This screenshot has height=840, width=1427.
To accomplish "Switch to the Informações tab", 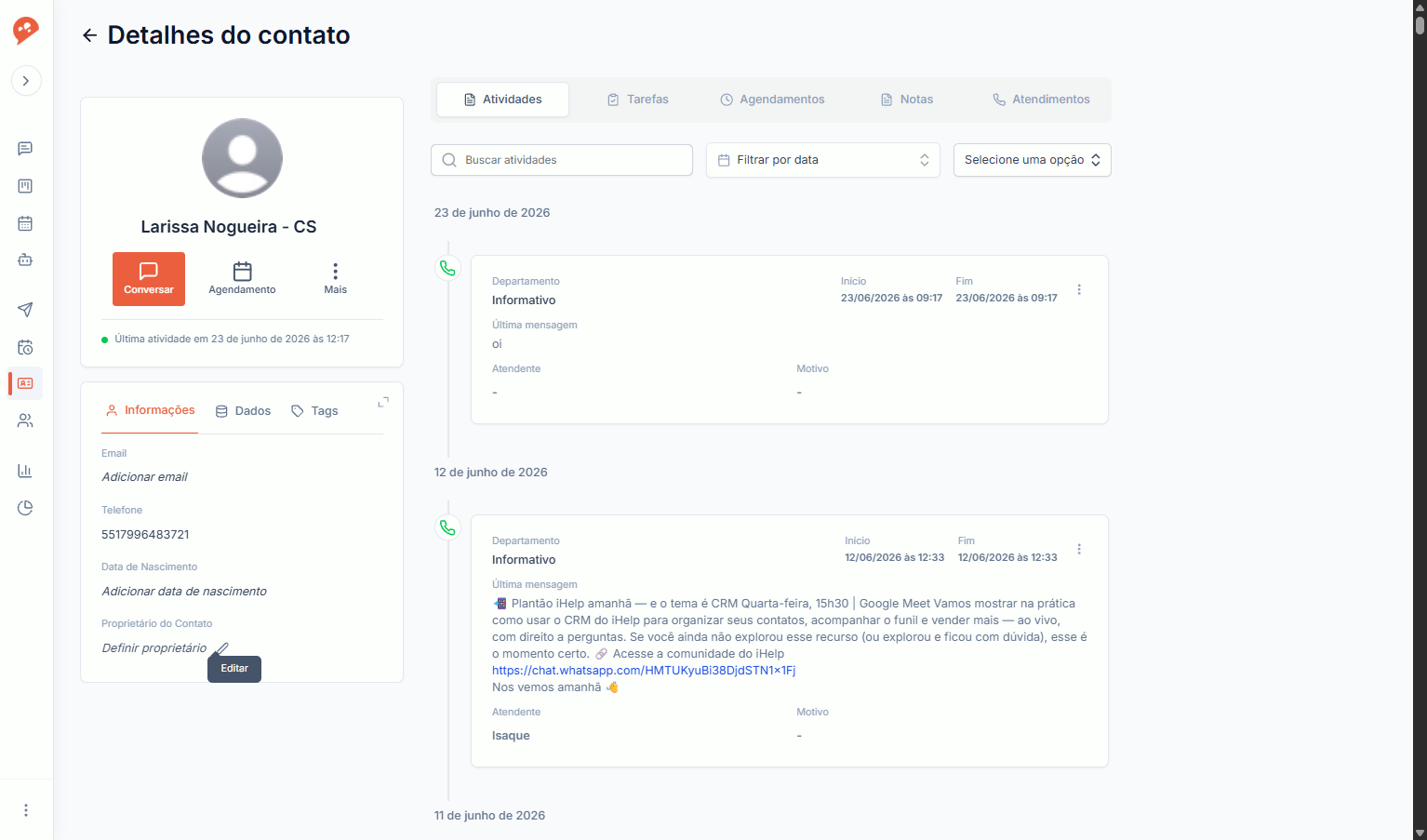I will tap(150, 410).
